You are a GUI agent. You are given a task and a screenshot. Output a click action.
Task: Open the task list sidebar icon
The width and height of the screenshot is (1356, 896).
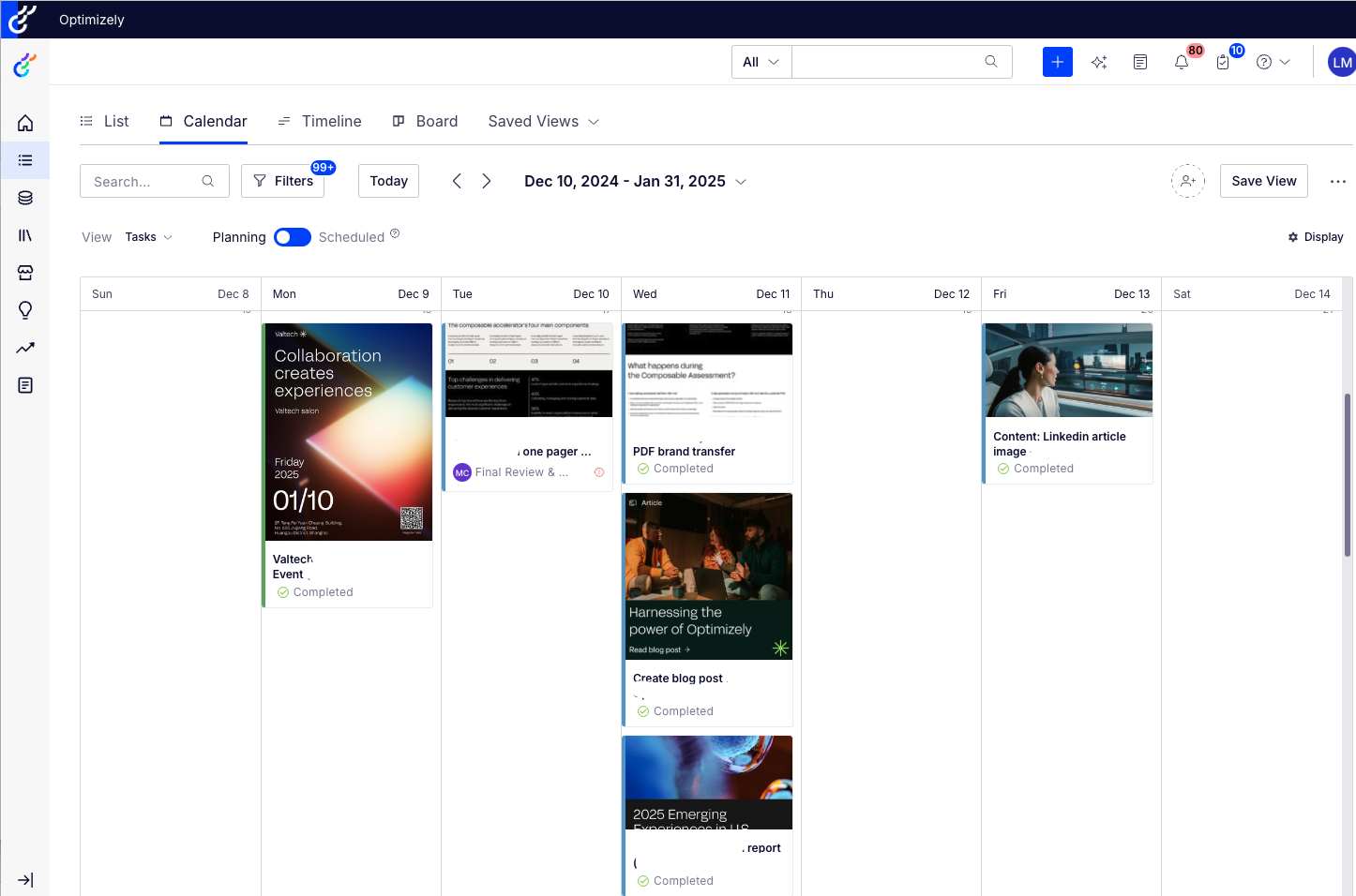tap(25, 160)
